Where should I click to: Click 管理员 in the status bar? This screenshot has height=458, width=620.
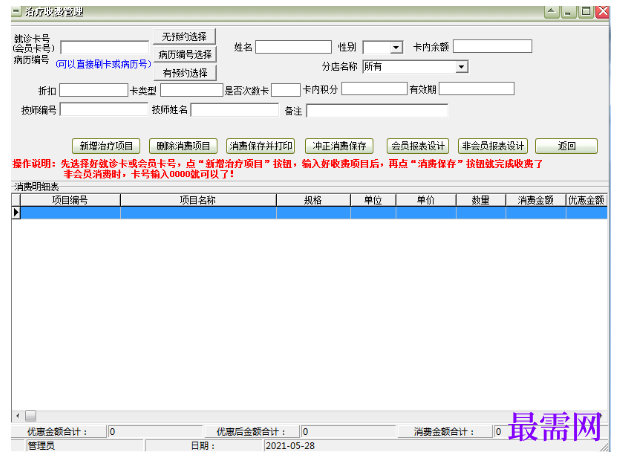pos(41,446)
